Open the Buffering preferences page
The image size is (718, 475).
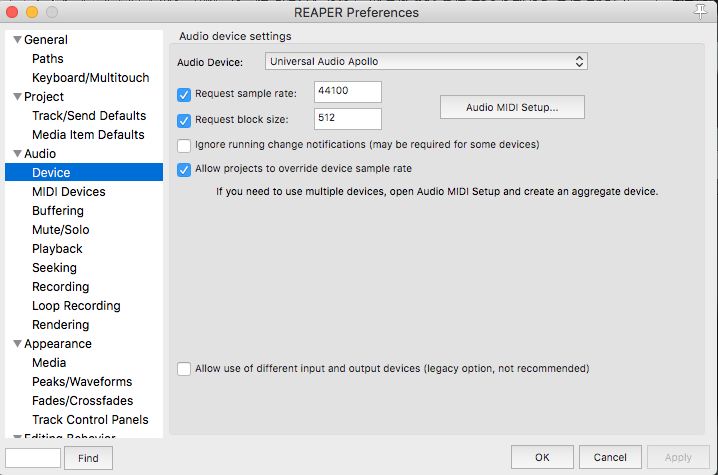click(58, 211)
